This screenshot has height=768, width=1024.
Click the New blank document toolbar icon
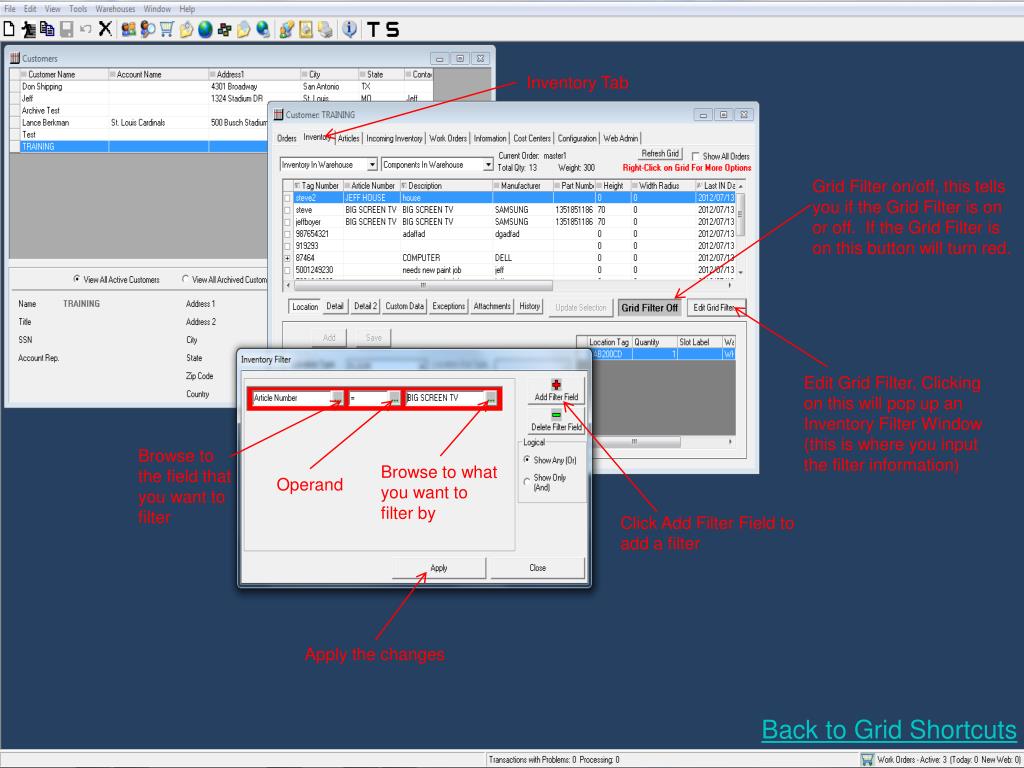point(9,29)
